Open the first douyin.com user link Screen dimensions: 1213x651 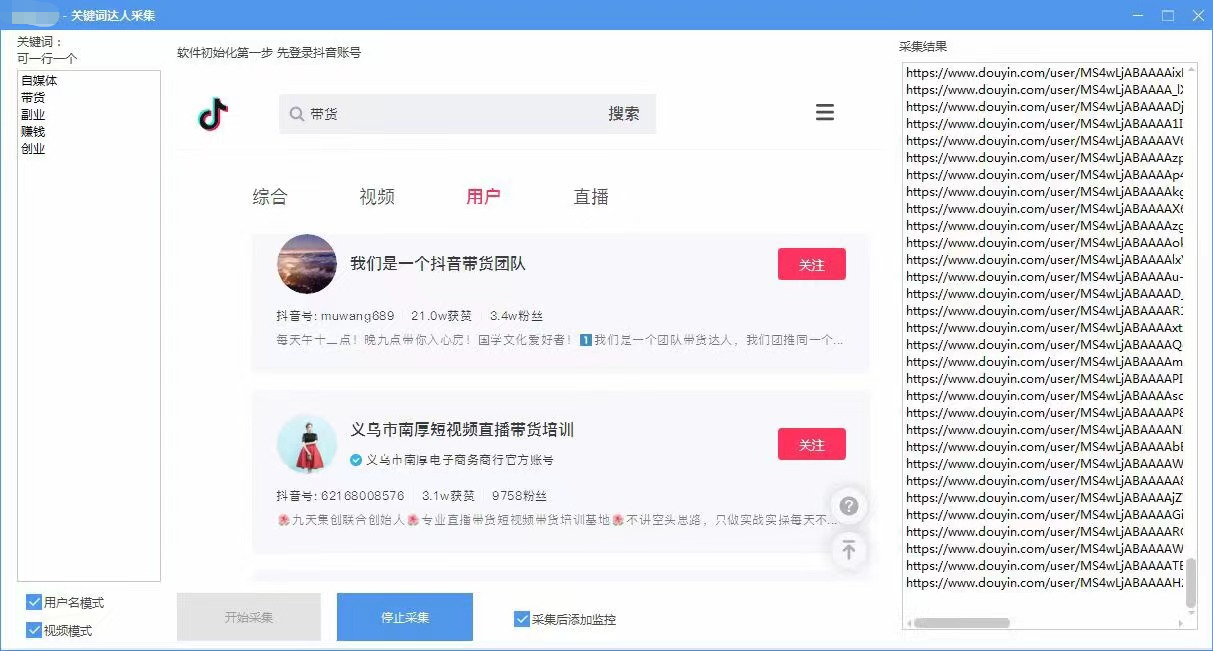(1040, 73)
